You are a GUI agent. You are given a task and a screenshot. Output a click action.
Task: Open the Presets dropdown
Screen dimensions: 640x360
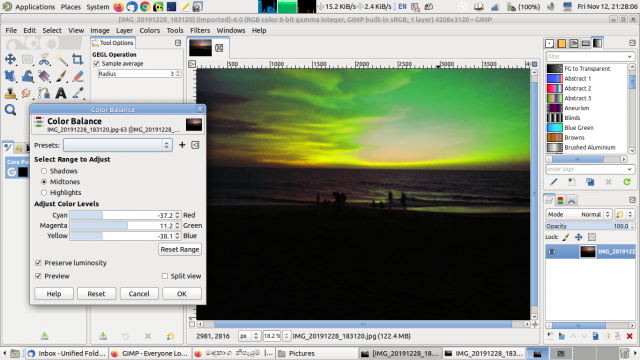[x=118, y=145]
